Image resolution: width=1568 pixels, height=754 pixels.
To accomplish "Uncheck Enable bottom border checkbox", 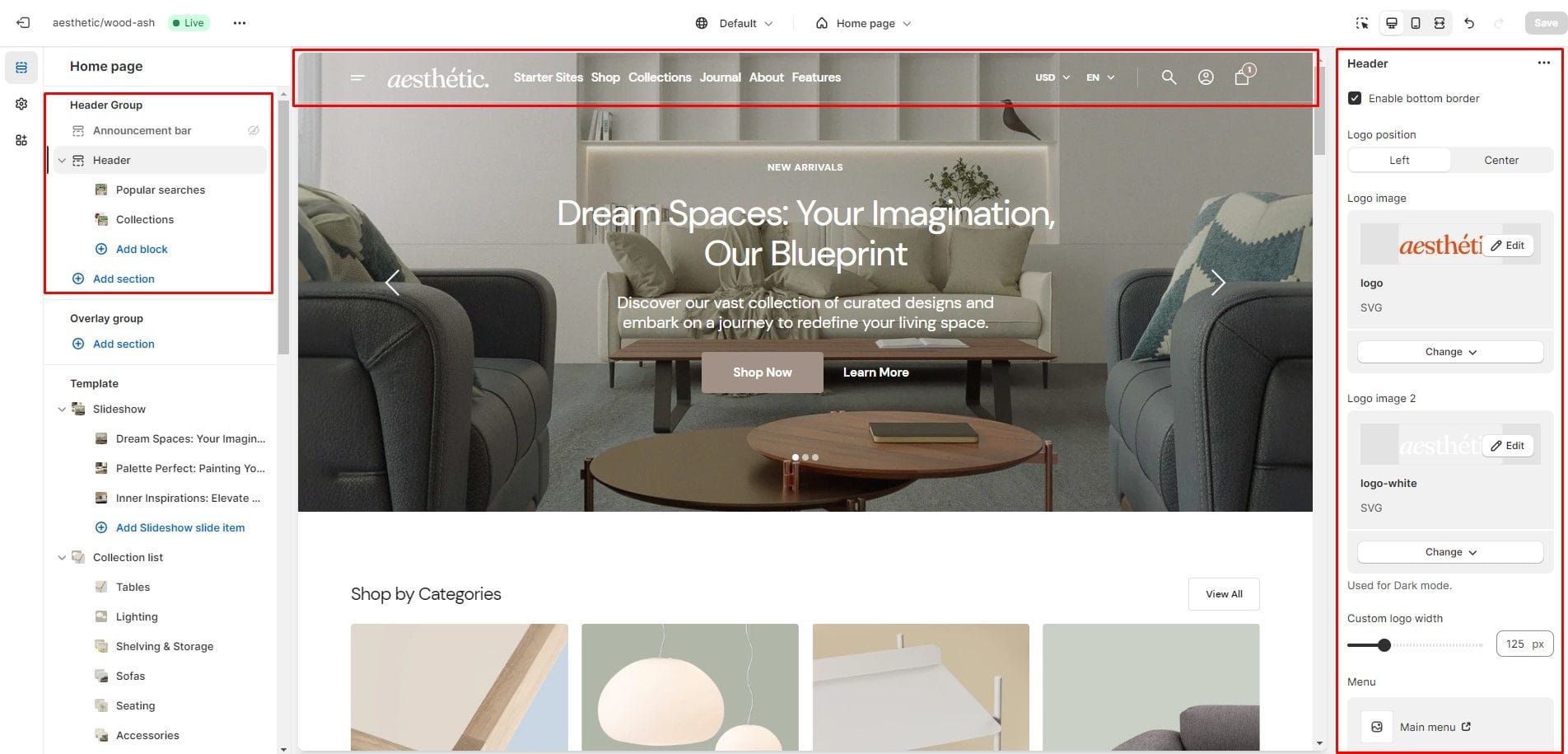I will [1355, 98].
